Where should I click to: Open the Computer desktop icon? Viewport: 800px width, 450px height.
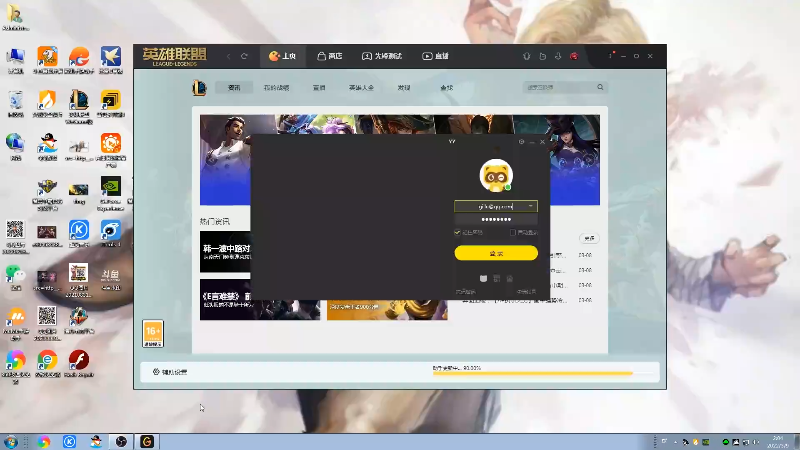15,60
